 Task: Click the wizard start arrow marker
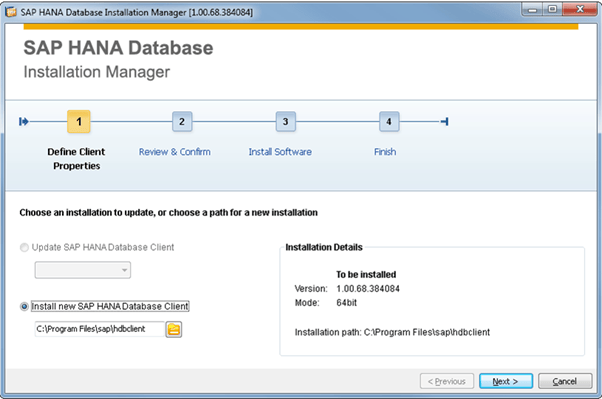(x=23, y=122)
